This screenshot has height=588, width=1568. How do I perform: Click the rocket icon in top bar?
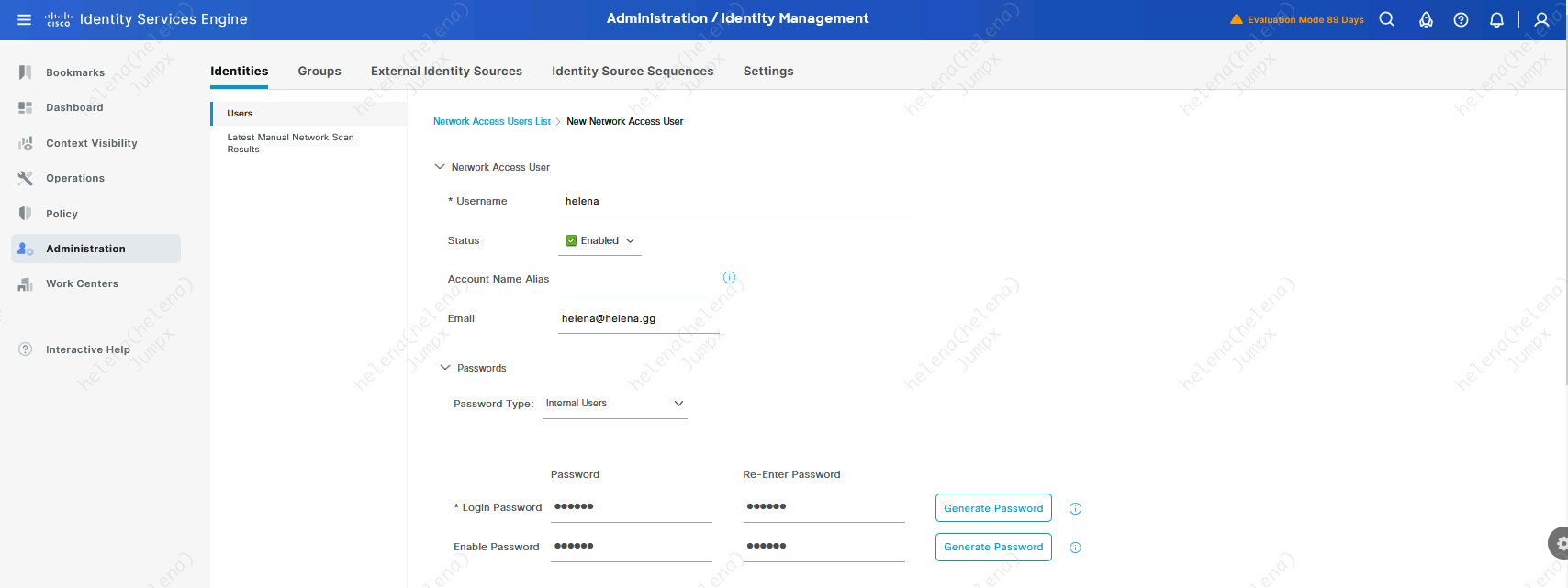[1426, 19]
